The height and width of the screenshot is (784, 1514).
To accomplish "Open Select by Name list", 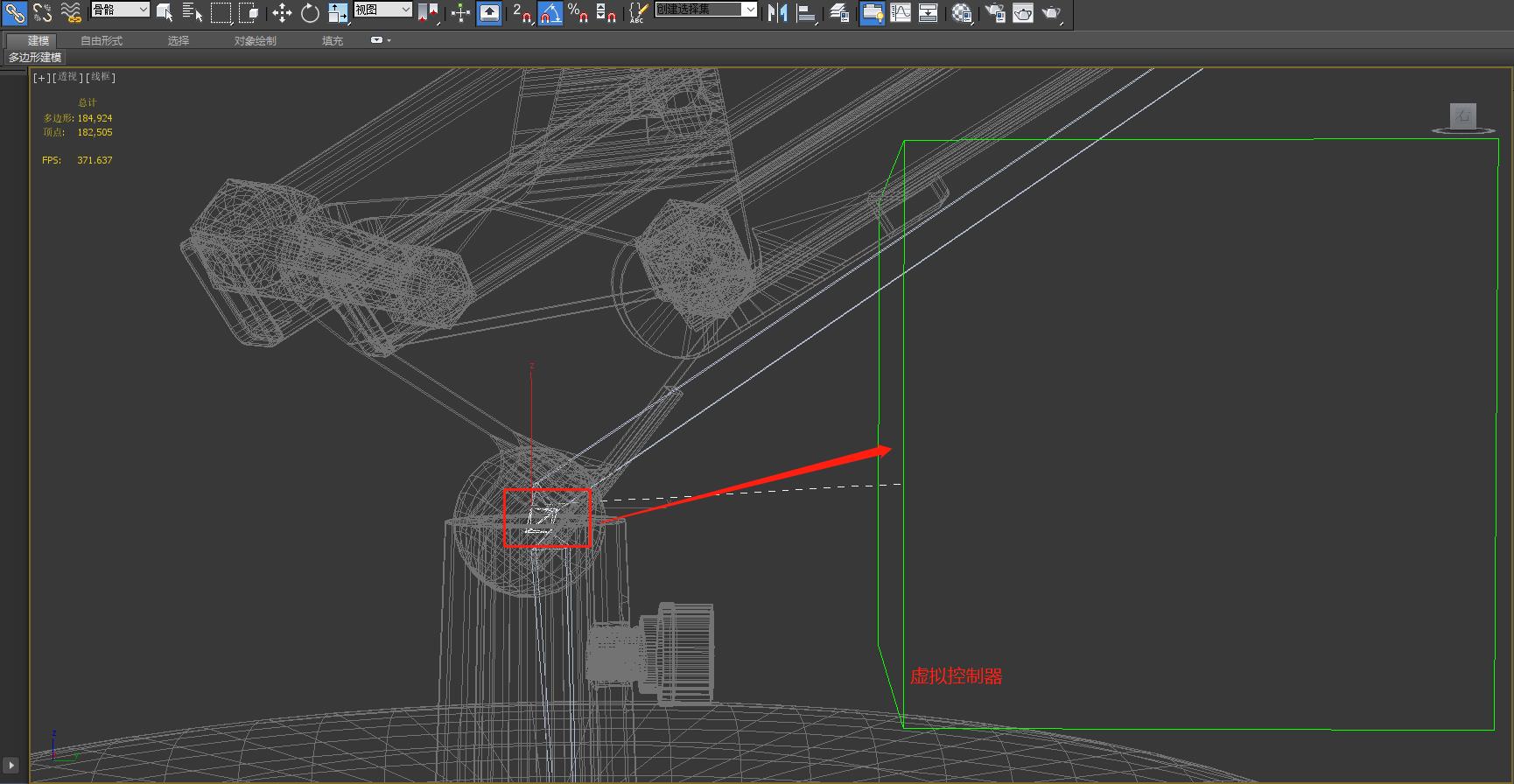I will coord(193,12).
